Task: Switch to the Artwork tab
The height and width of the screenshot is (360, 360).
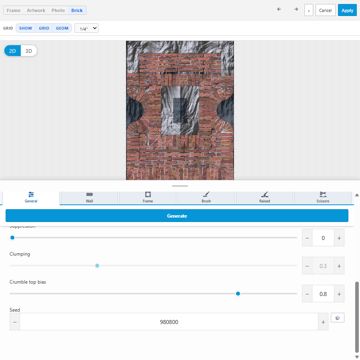Action: 36,11
